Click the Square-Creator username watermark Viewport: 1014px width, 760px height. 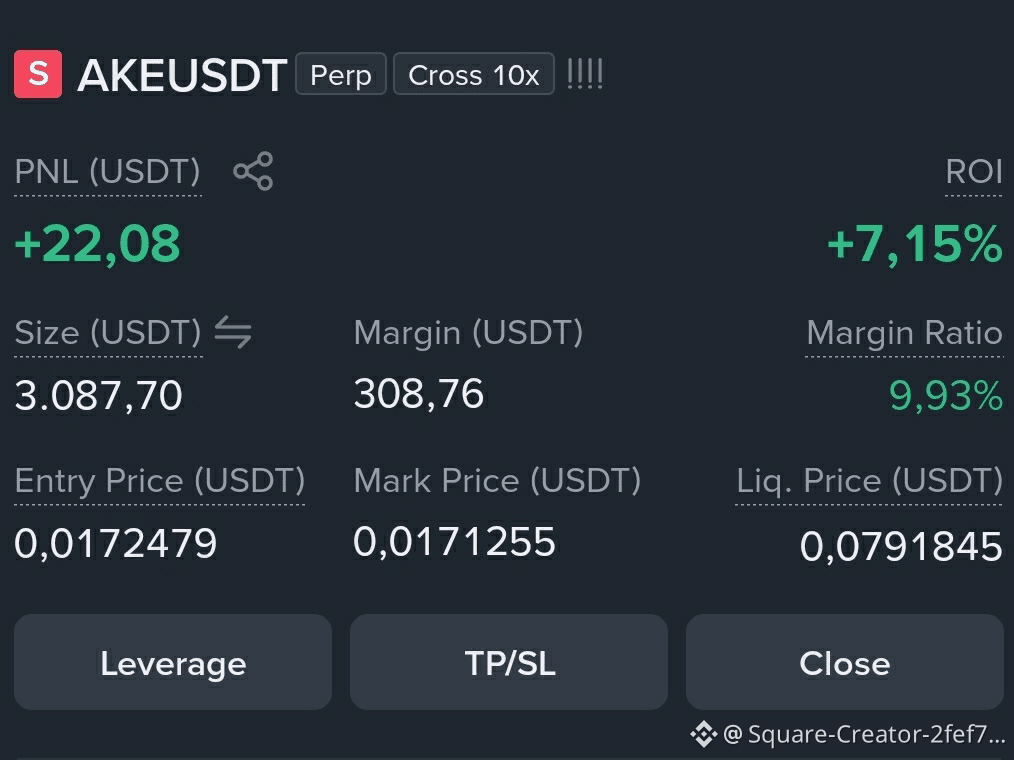864,734
